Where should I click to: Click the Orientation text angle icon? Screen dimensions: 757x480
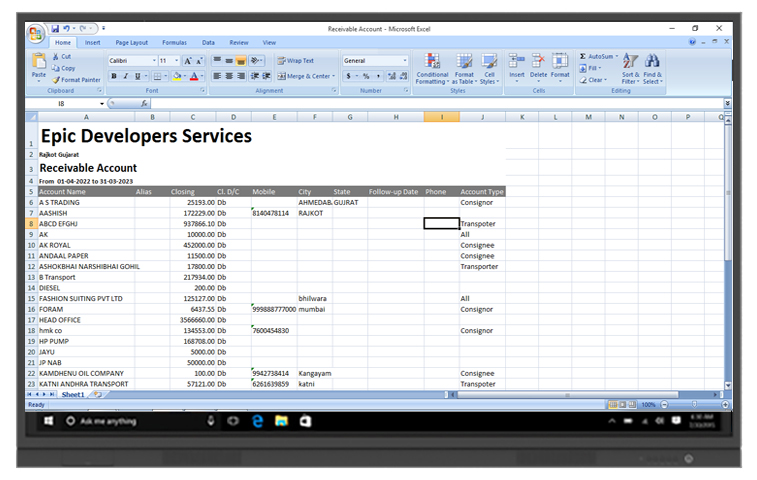[255, 60]
